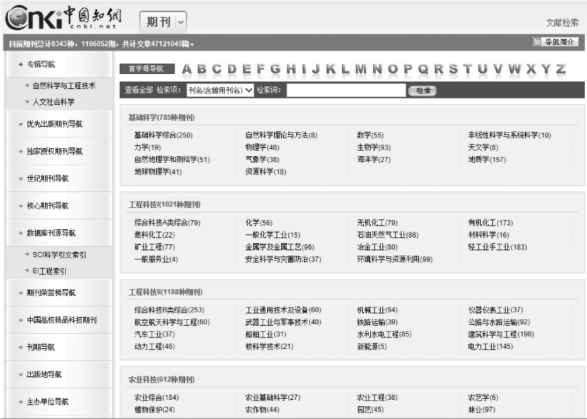This screenshot has height=419, width=587.
Task: Open 气象学(38) category
Action: coord(262,160)
